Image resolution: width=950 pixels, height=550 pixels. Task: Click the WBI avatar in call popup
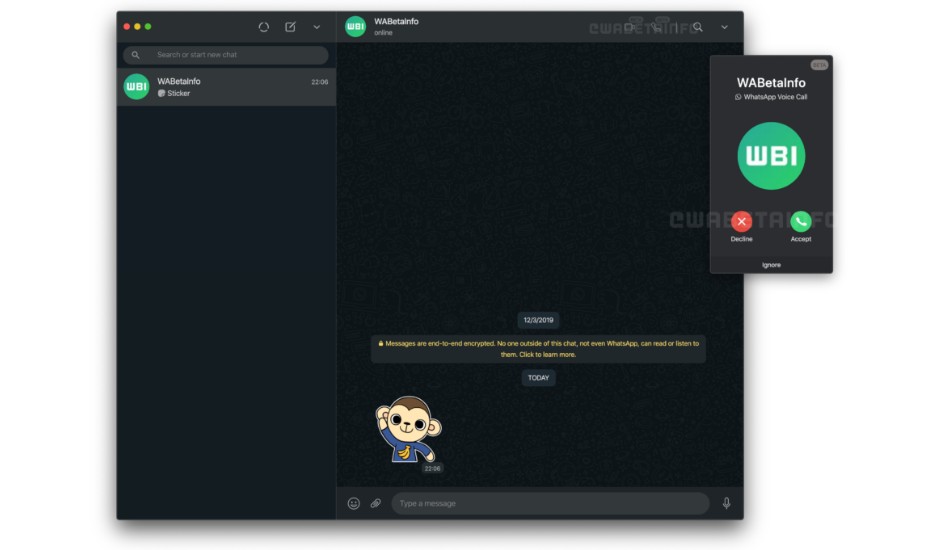(x=771, y=156)
